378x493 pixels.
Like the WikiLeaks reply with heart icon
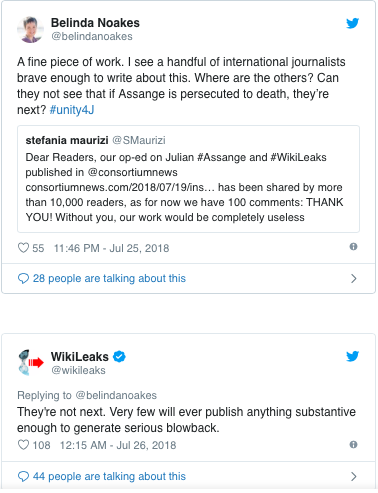point(23,445)
